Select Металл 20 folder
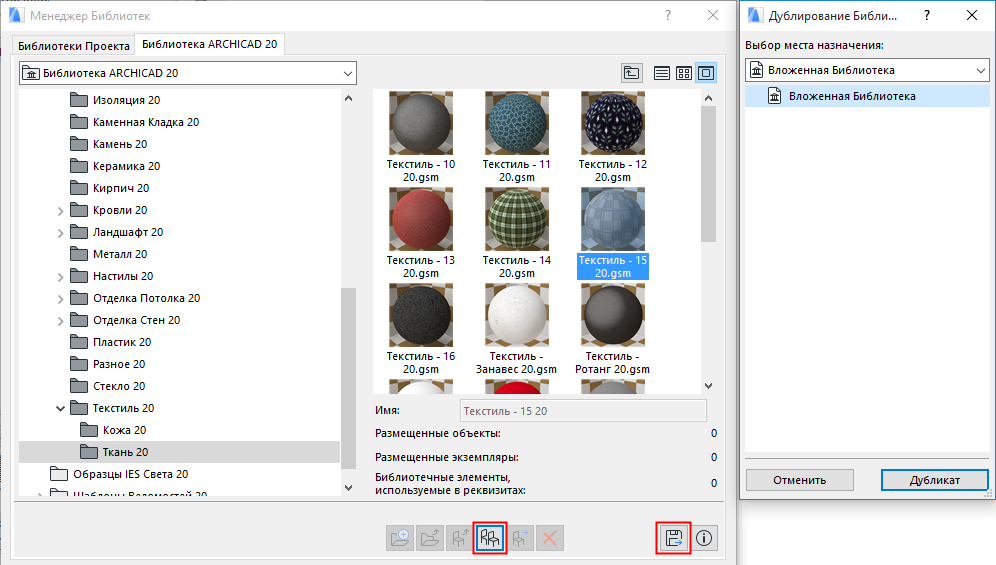The width and height of the screenshot is (996, 565). pyautogui.click(x=109, y=254)
